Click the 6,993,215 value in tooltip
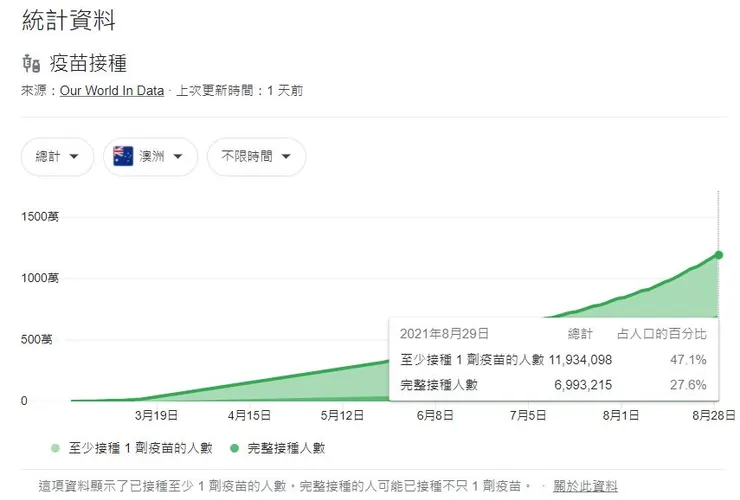The height and width of the screenshot is (500, 740). point(583,385)
